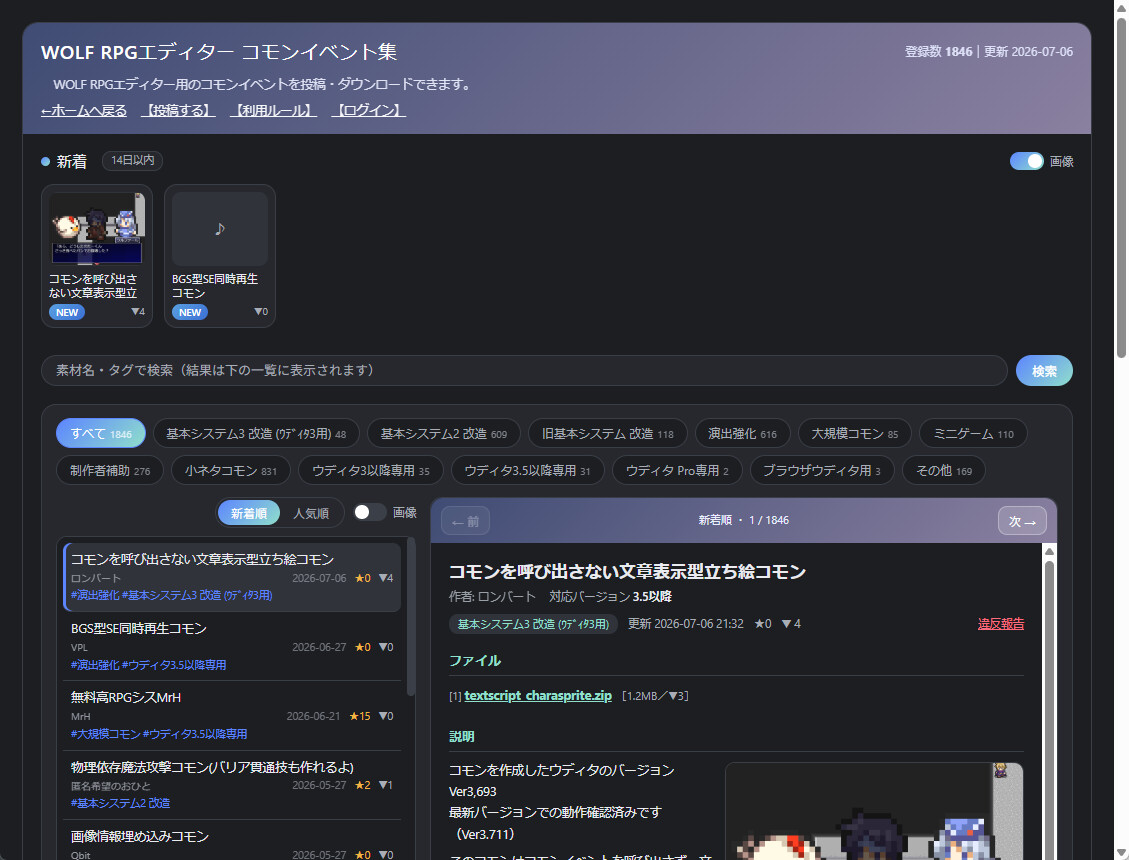
Task: Filter by ミニゲーム 110
Action: point(973,434)
